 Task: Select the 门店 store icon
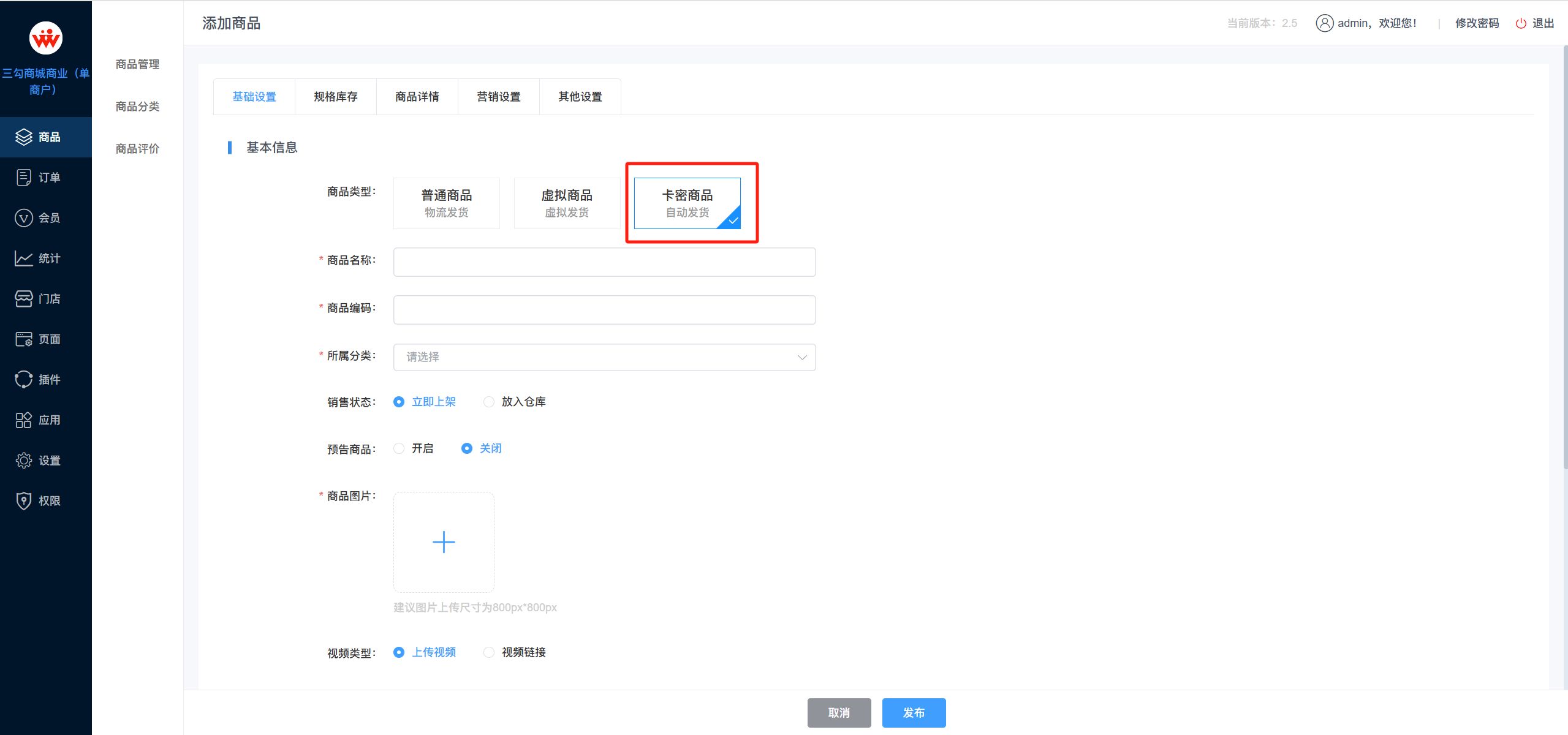point(23,299)
